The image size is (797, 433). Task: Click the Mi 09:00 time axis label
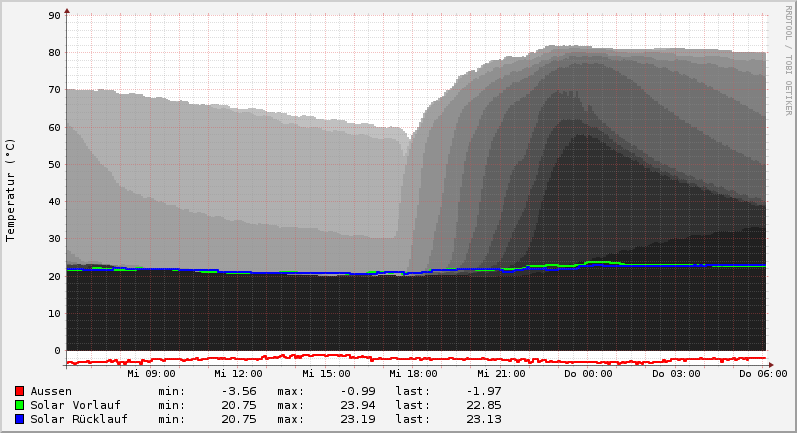click(x=151, y=374)
